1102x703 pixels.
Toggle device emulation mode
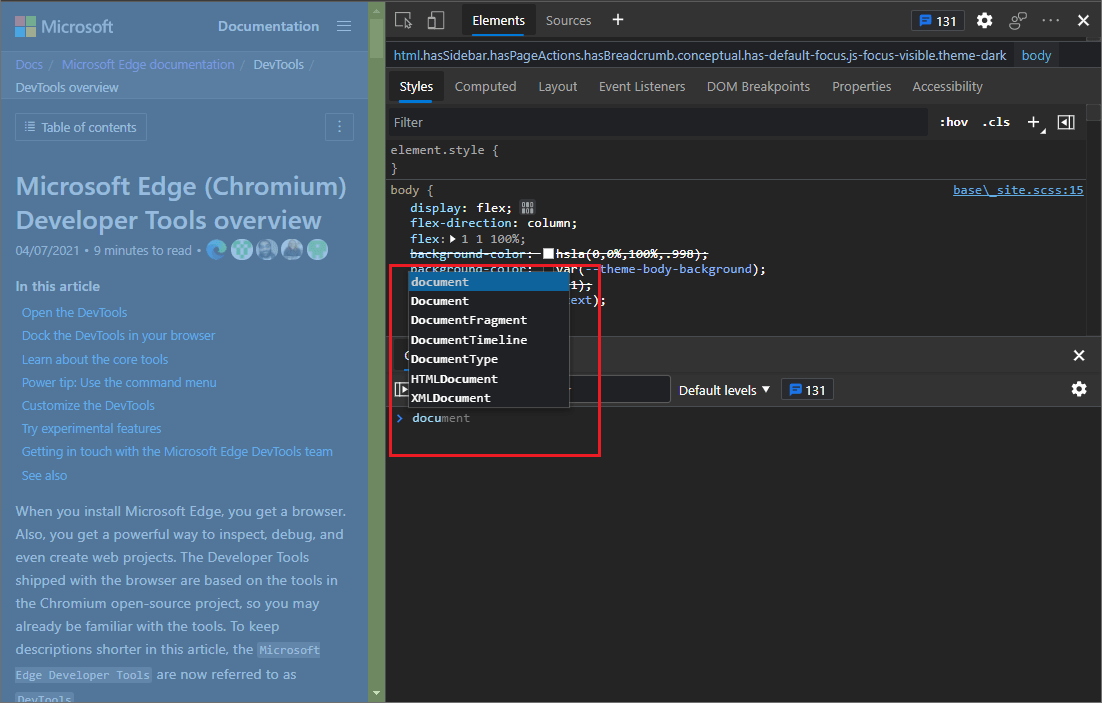(x=435, y=20)
